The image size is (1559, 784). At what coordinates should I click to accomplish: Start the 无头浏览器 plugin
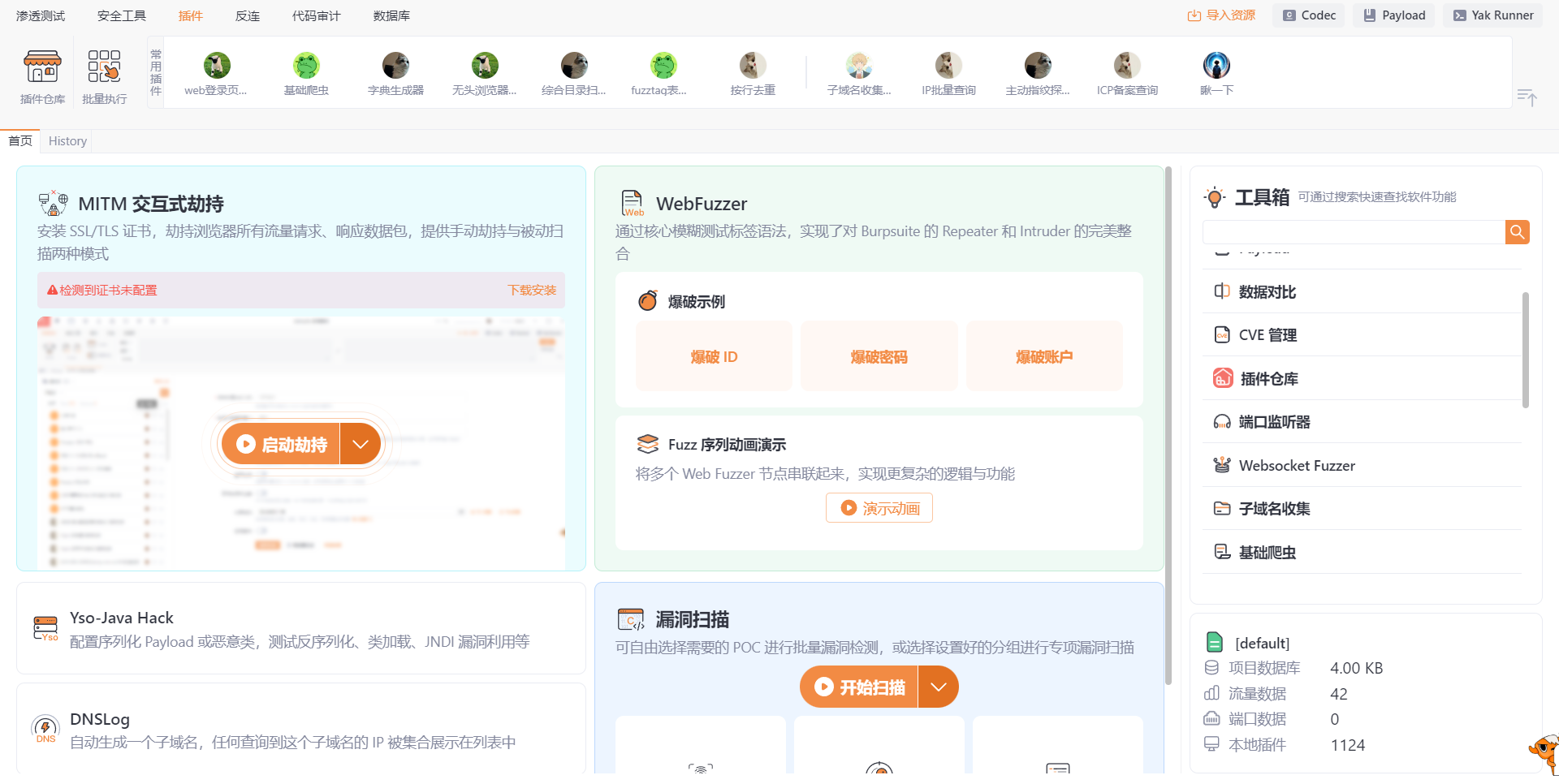pyautogui.click(x=484, y=73)
